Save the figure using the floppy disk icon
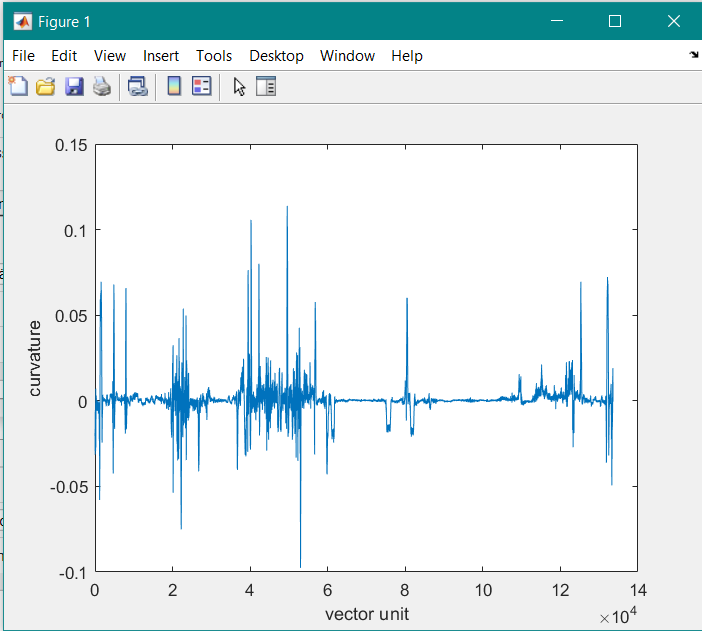This screenshot has height=631, width=702. 74,86
